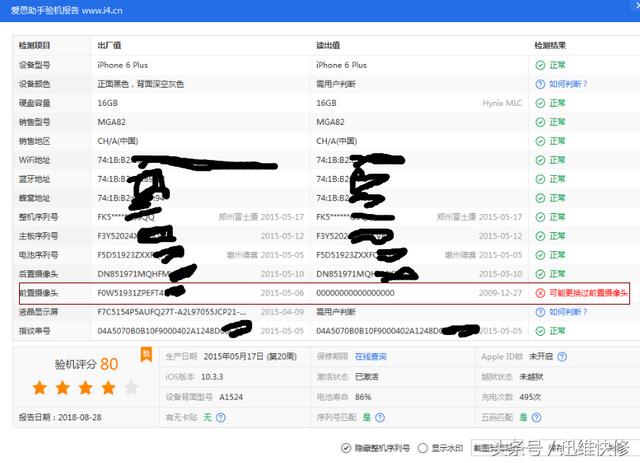Screen dimensions: 640x463
Task: Click the blue question icon in 设备颜色 row
Action: (x=540, y=84)
